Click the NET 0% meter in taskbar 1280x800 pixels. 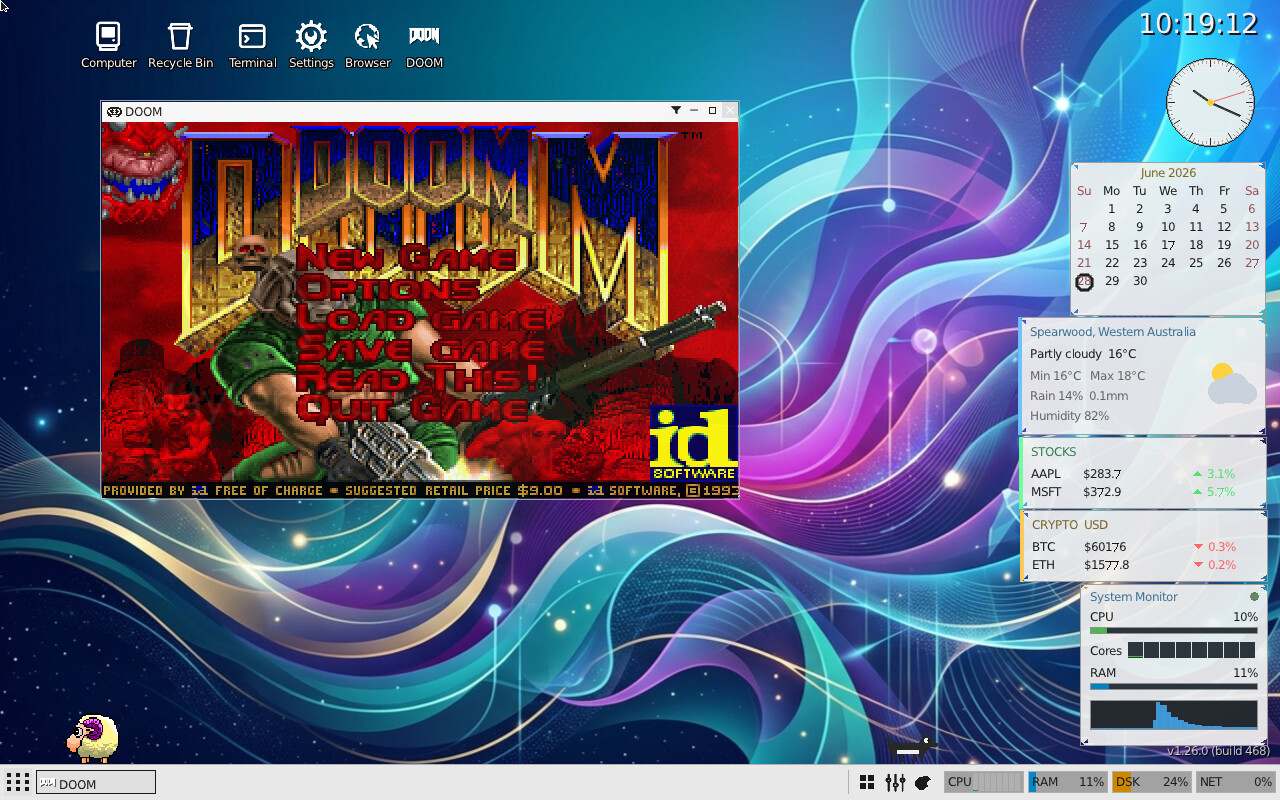pyautogui.click(x=1235, y=782)
